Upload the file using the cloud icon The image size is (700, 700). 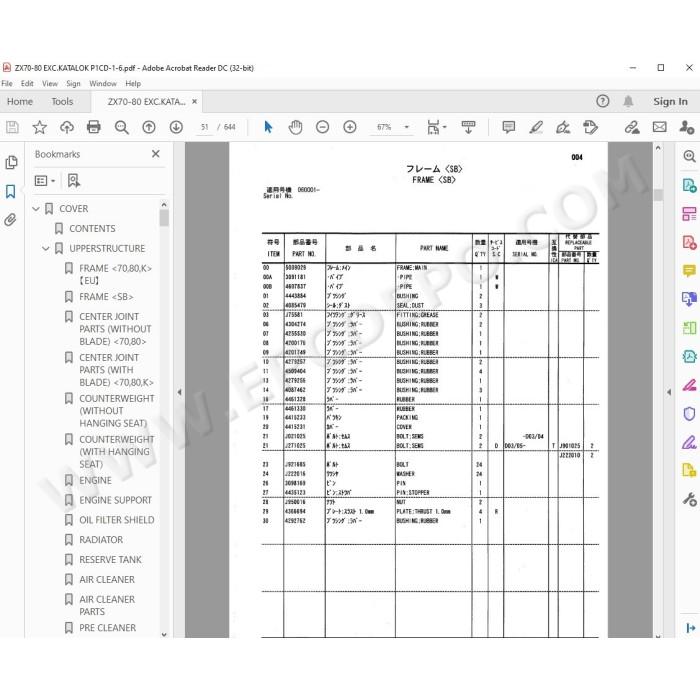click(x=67, y=127)
